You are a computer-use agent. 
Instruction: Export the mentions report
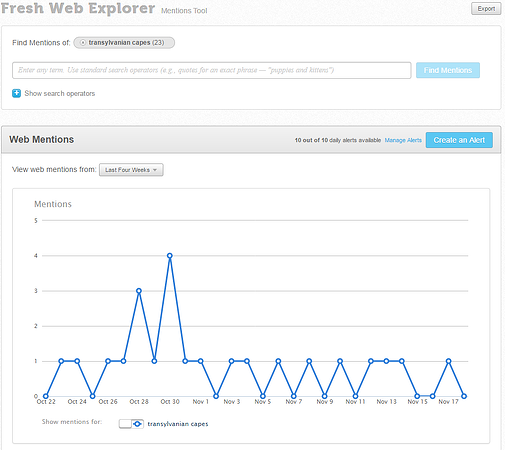tap(486, 9)
